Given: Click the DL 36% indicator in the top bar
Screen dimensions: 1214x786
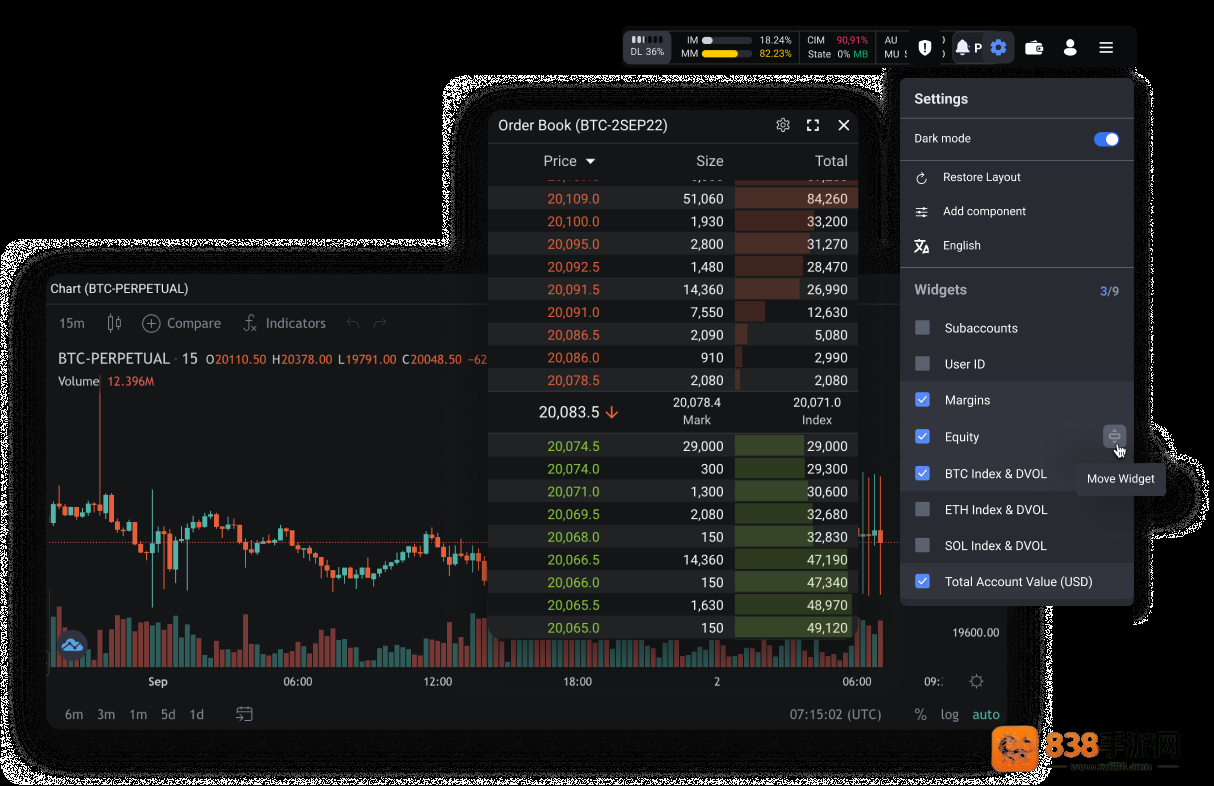Looking at the screenshot, I should tap(647, 46).
